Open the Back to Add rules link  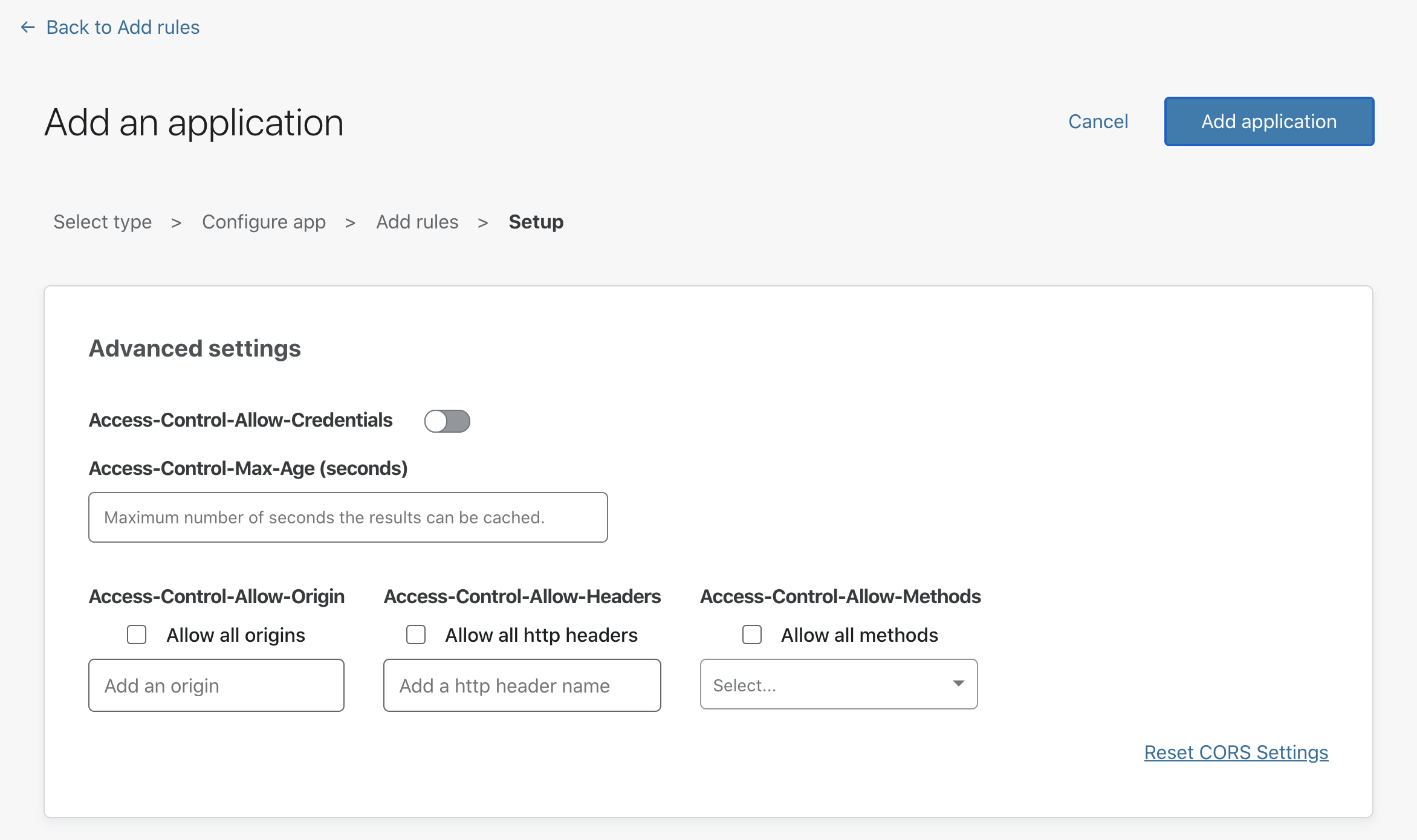pos(123,27)
